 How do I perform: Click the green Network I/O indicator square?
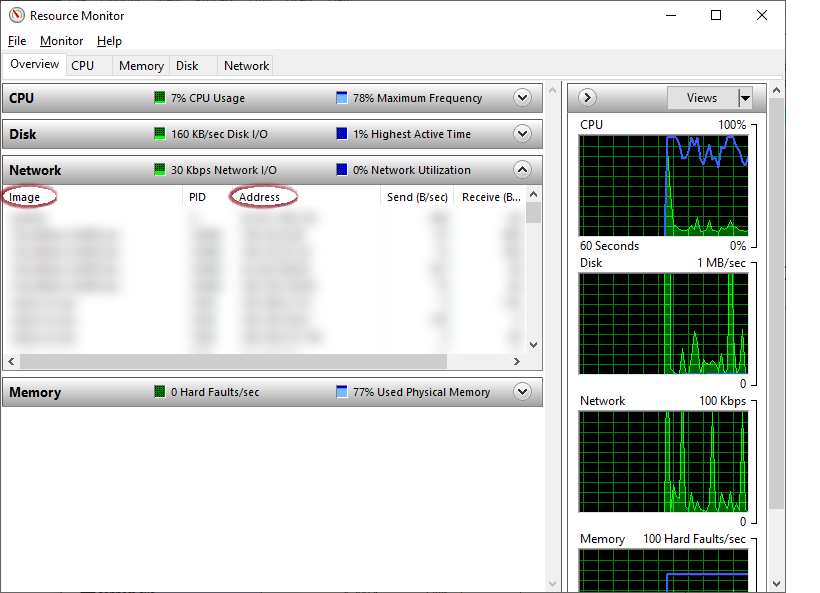click(x=160, y=169)
